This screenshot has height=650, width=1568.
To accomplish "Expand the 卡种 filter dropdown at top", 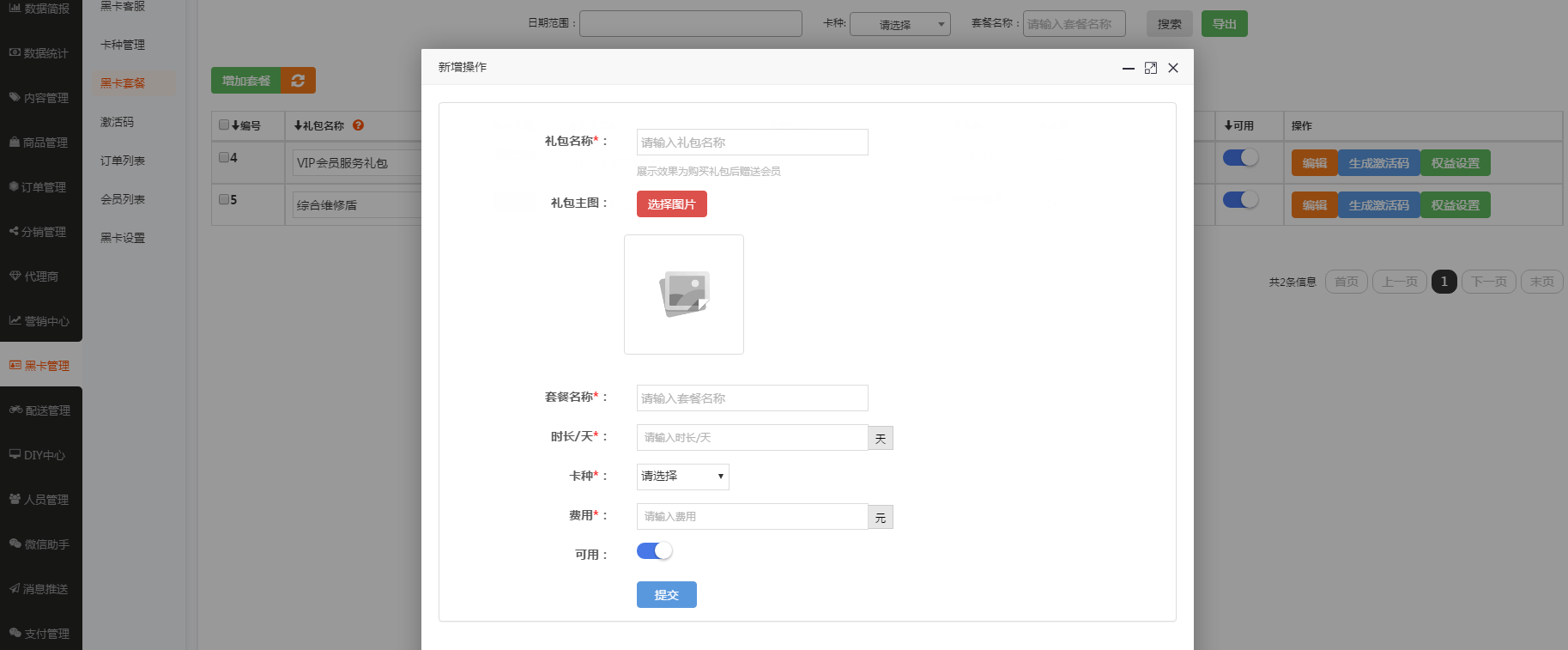I will (899, 25).
